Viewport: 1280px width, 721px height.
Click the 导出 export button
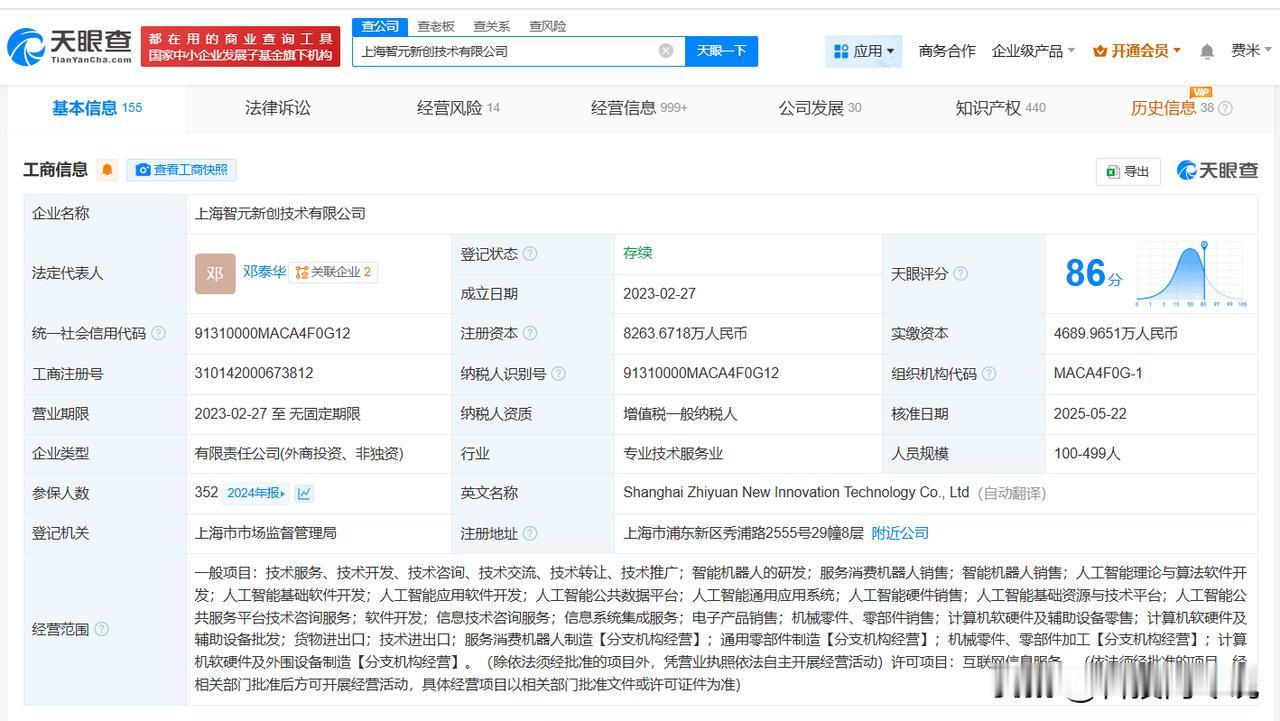click(1127, 171)
